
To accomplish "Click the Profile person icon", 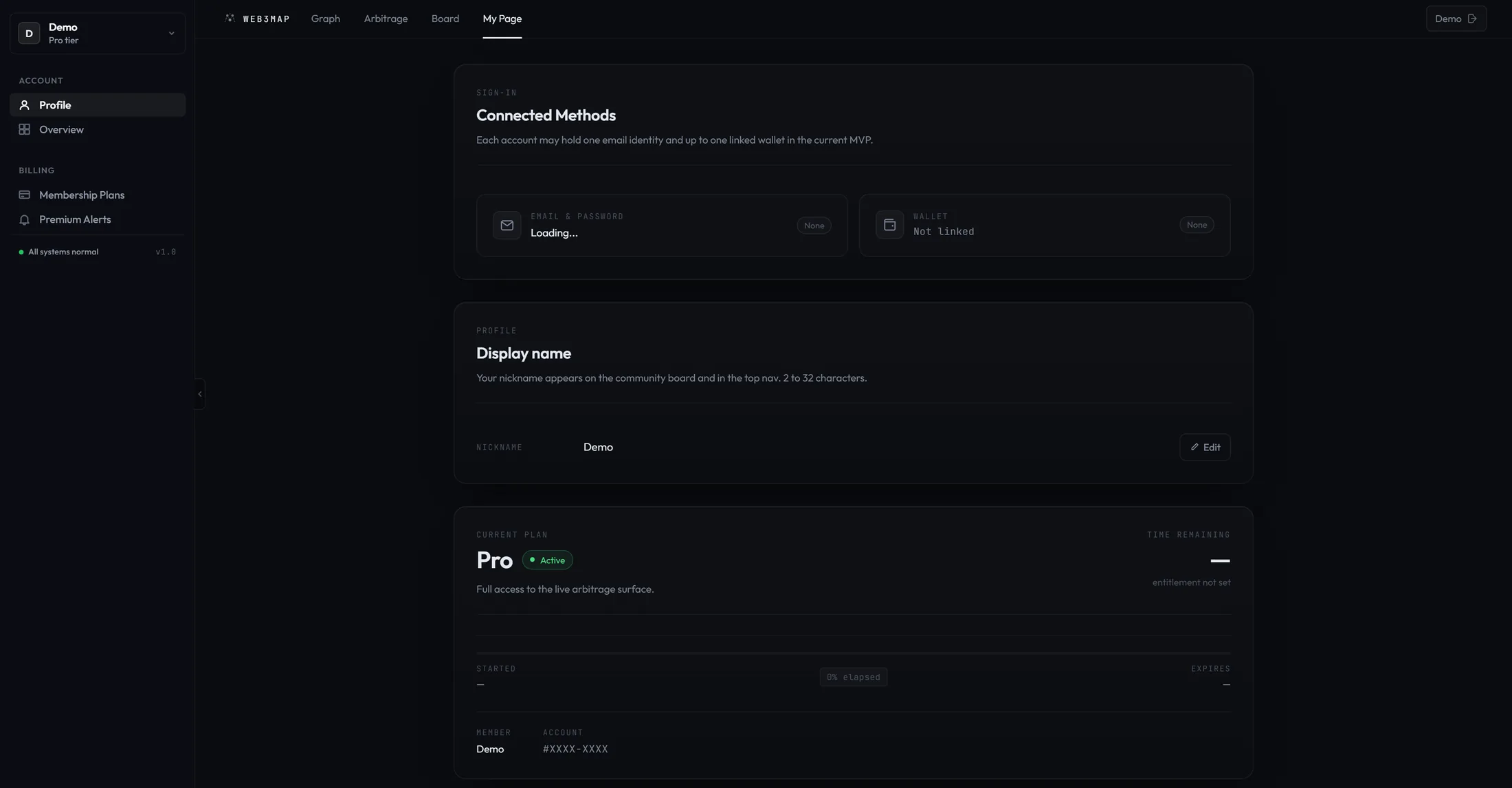I will [24, 105].
